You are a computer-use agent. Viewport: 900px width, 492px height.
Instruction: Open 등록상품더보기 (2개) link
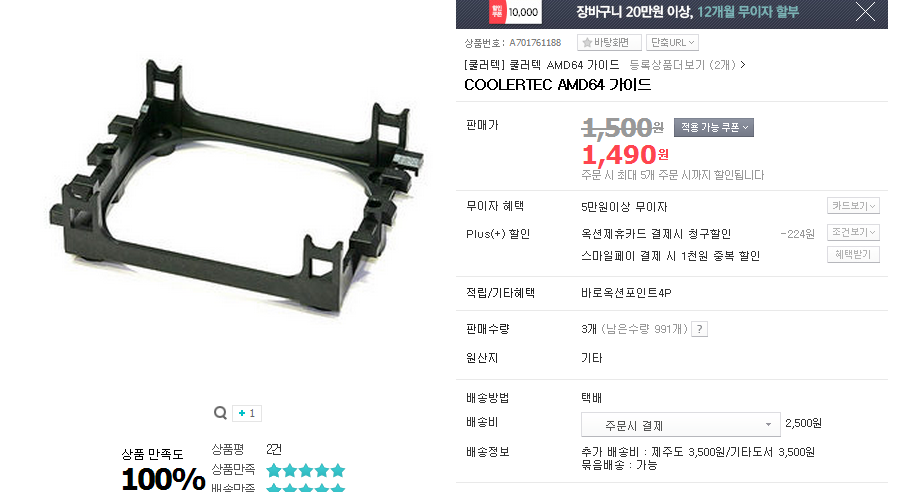(682, 65)
